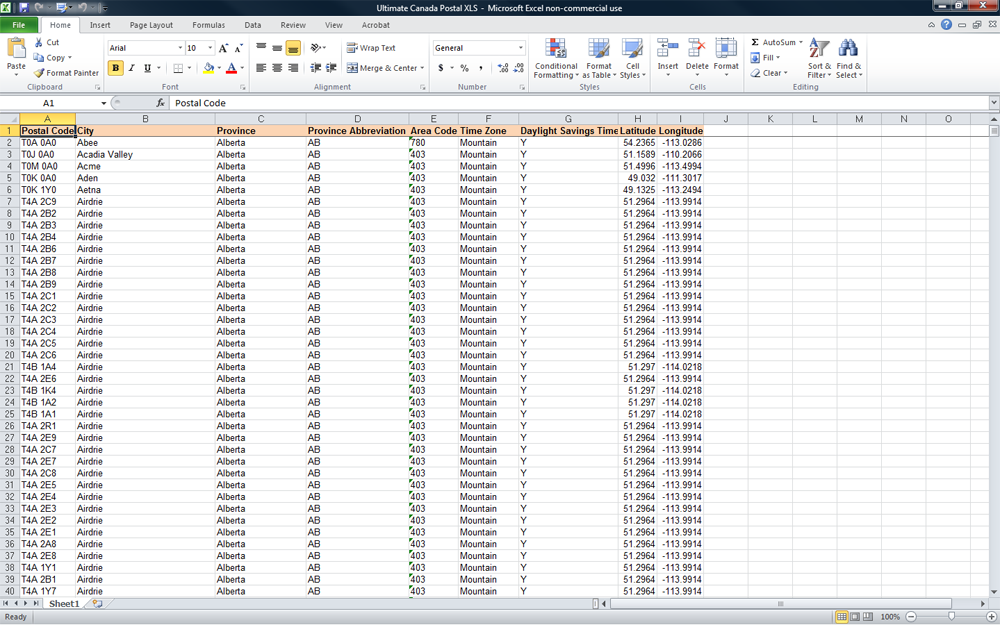Click the Insert Function fx icon
Viewport: 1000px width, 625px height.
(161, 103)
